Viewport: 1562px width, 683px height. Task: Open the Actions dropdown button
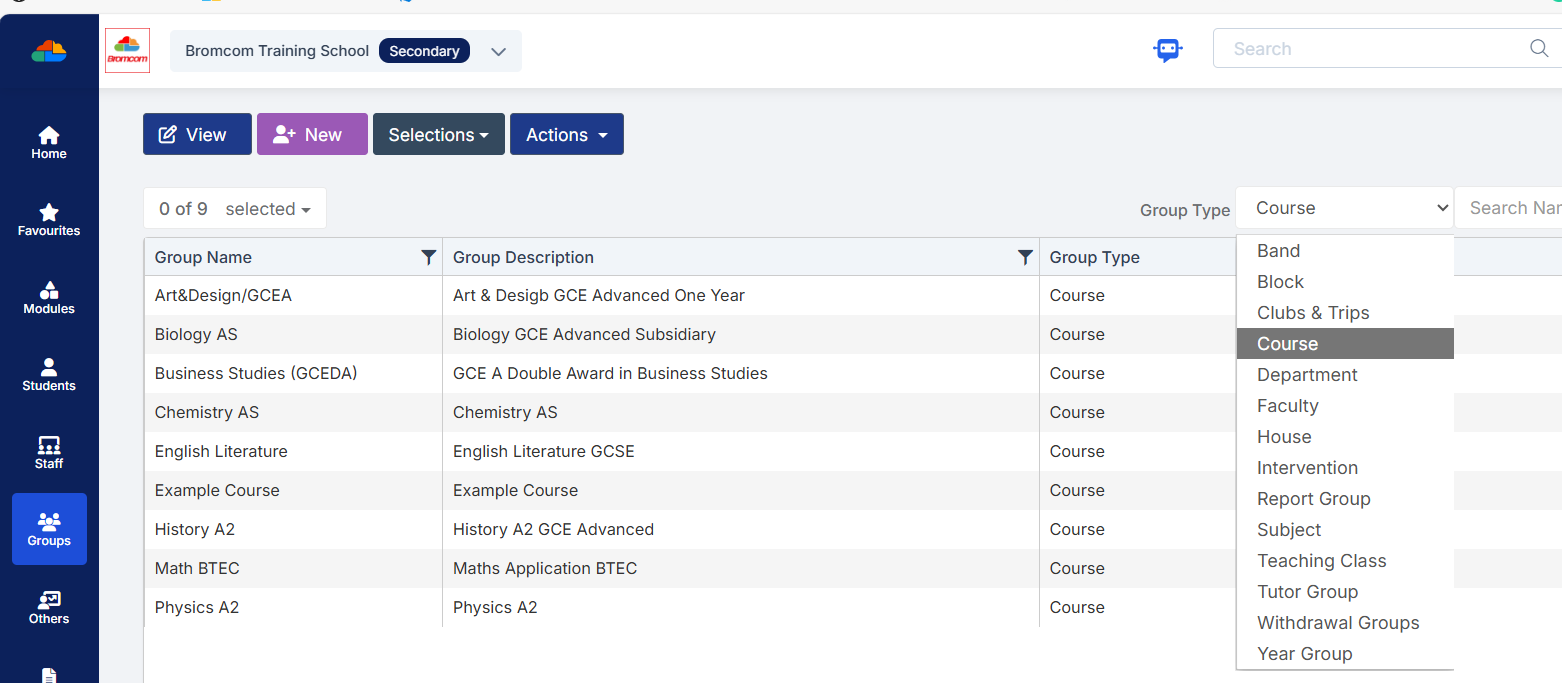click(567, 134)
